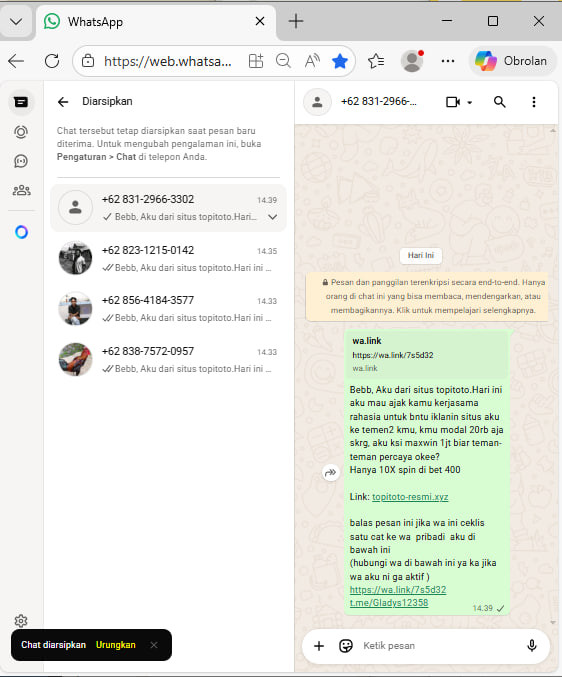Click the address bar URL

pos(167,61)
